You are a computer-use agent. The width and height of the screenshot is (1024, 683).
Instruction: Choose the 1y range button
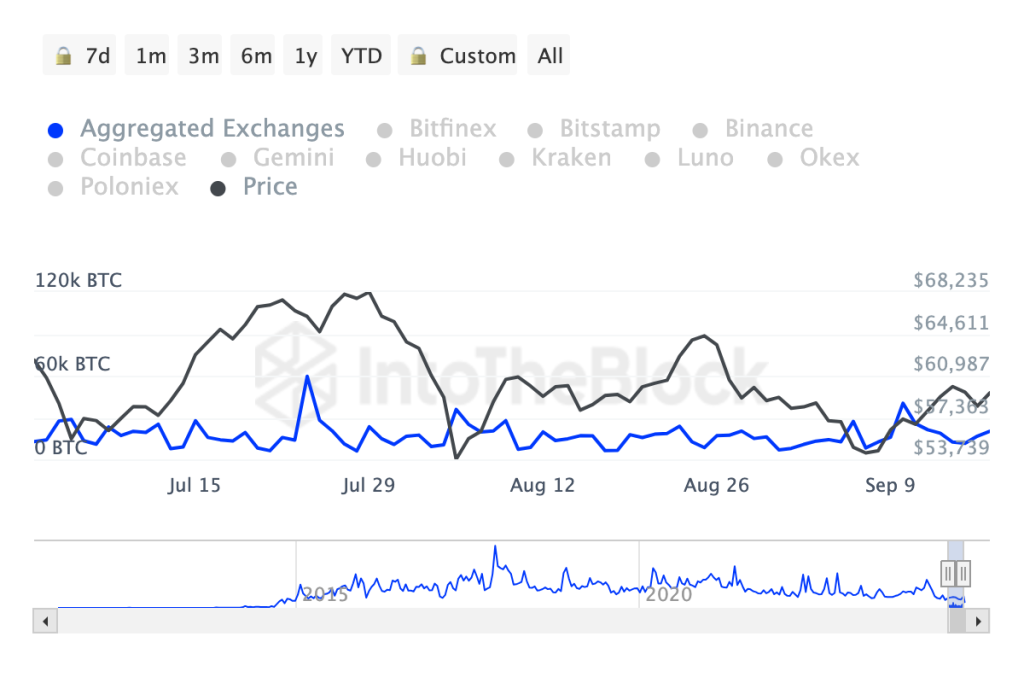coord(306,56)
